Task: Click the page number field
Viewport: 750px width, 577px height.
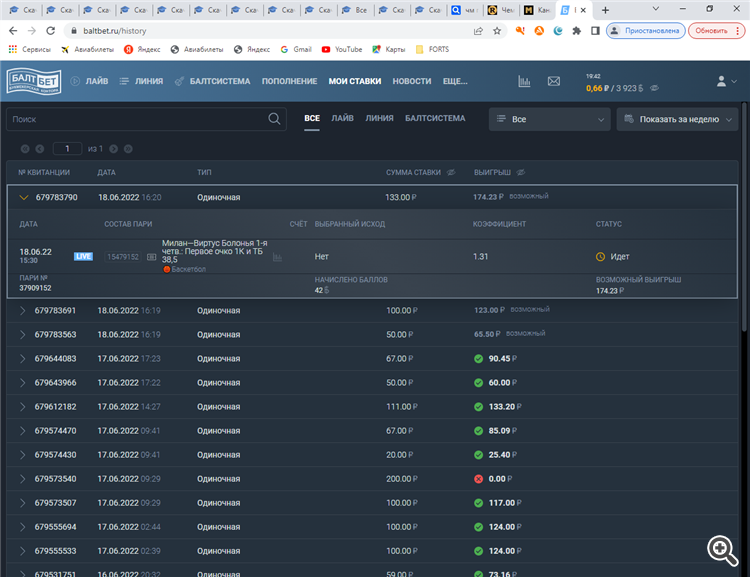Action: click(x=67, y=149)
